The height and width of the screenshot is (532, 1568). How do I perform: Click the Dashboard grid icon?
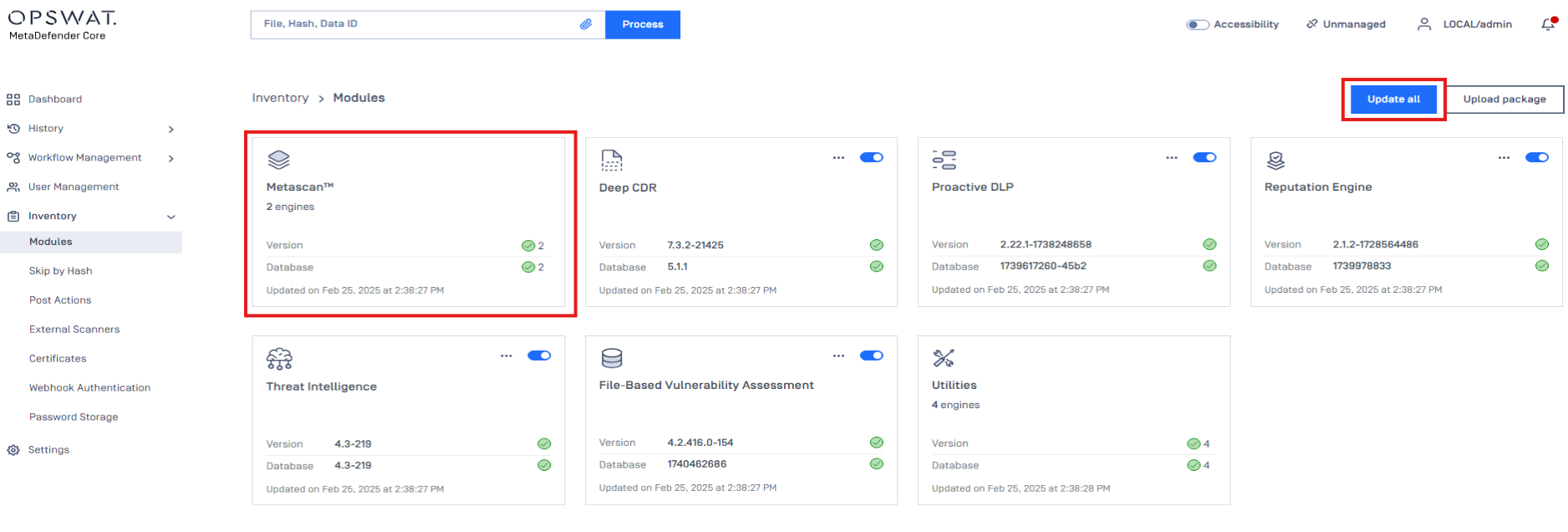pyautogui.click(x=13, y=100)
